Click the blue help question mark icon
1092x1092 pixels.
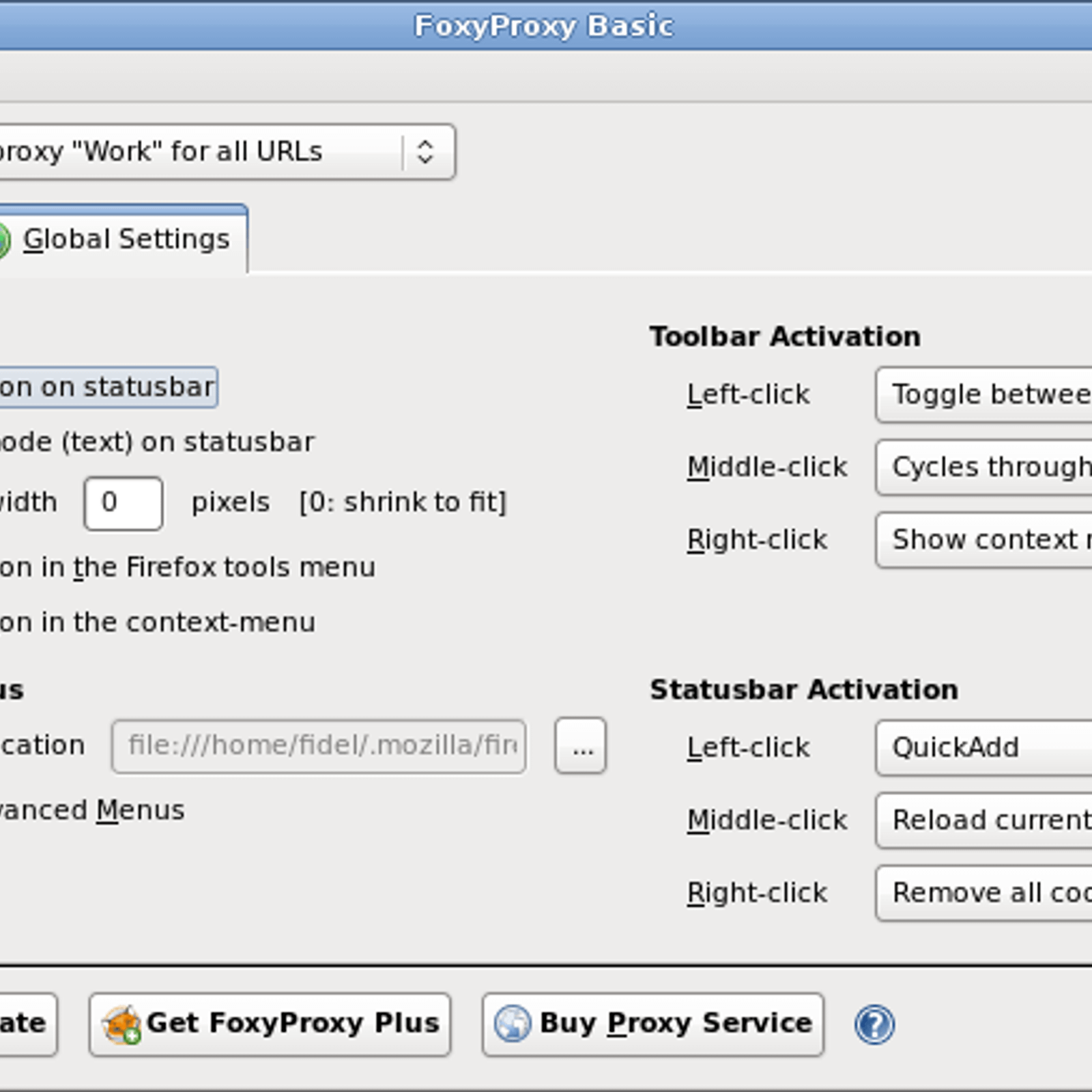tap(874, 1024)
